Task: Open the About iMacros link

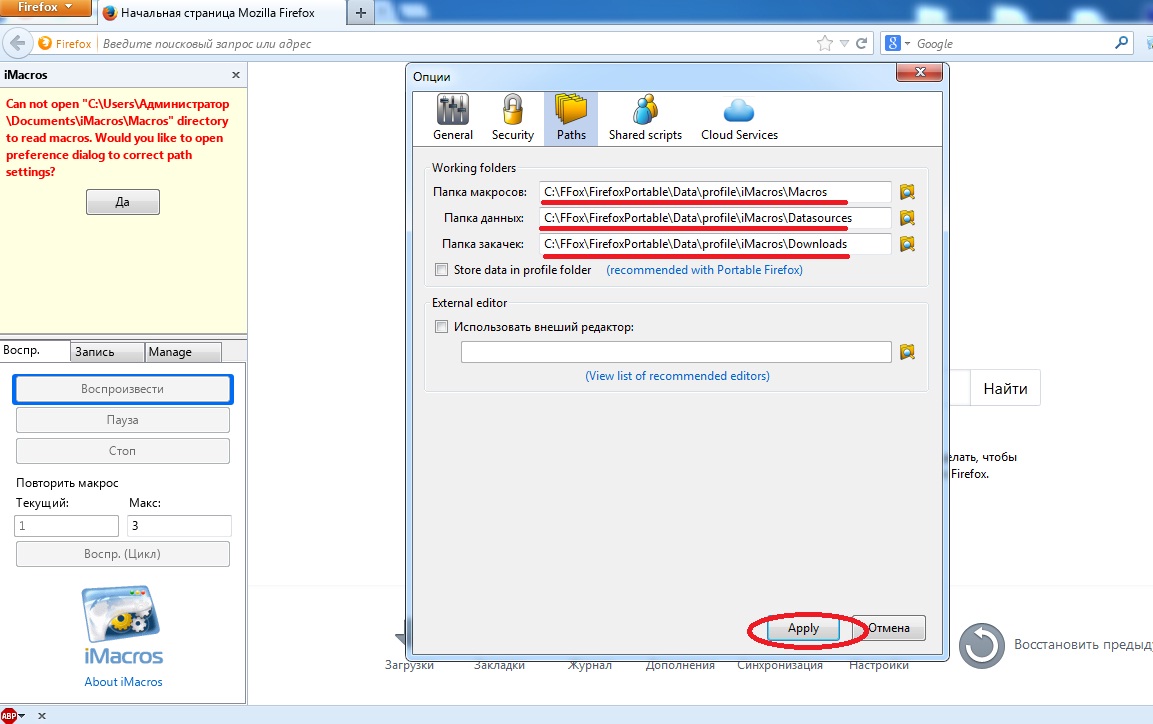Action: tap(123, 682)
